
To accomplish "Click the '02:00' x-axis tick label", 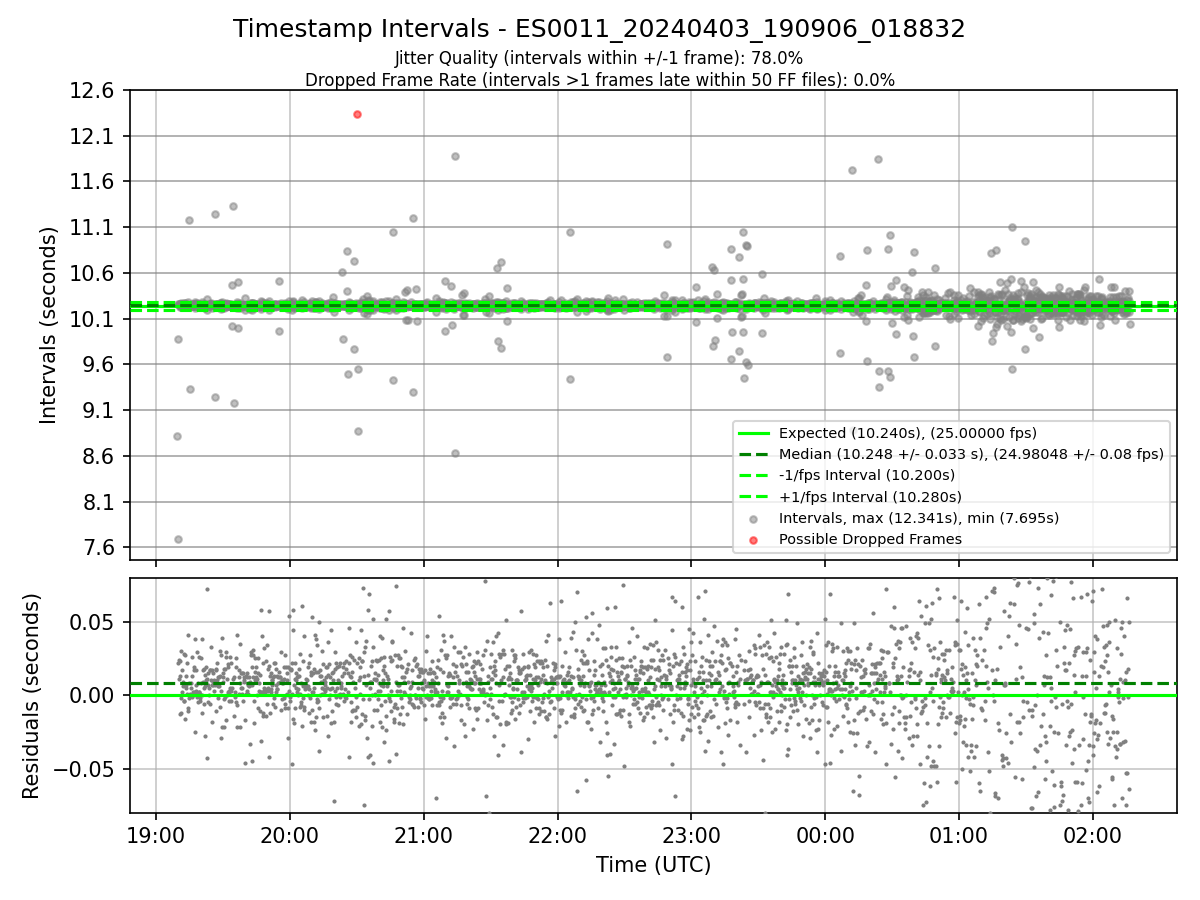I will (x=1093, y=834).
